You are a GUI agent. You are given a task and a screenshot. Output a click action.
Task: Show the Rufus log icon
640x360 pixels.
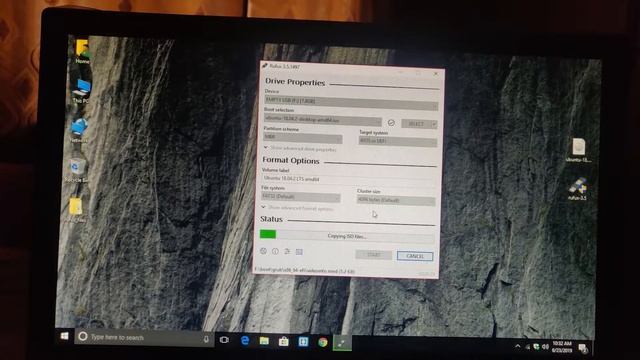pyautogui.click(x=299, y=252)
